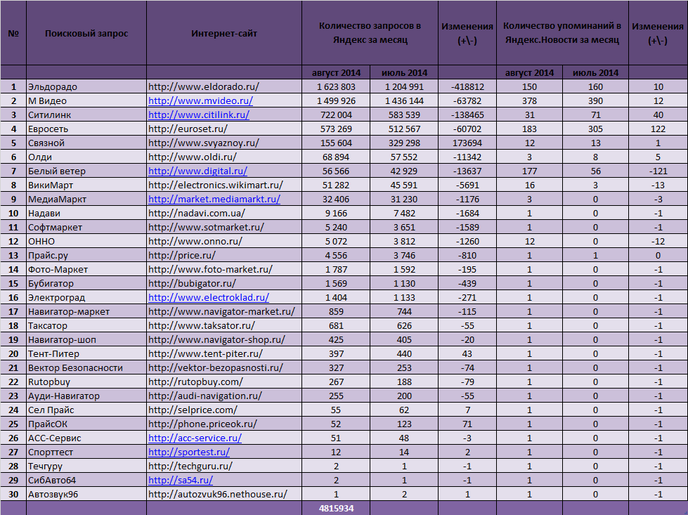
Task: Open the http://www.electroklad.ru/ link
Action: click(208, 297)
